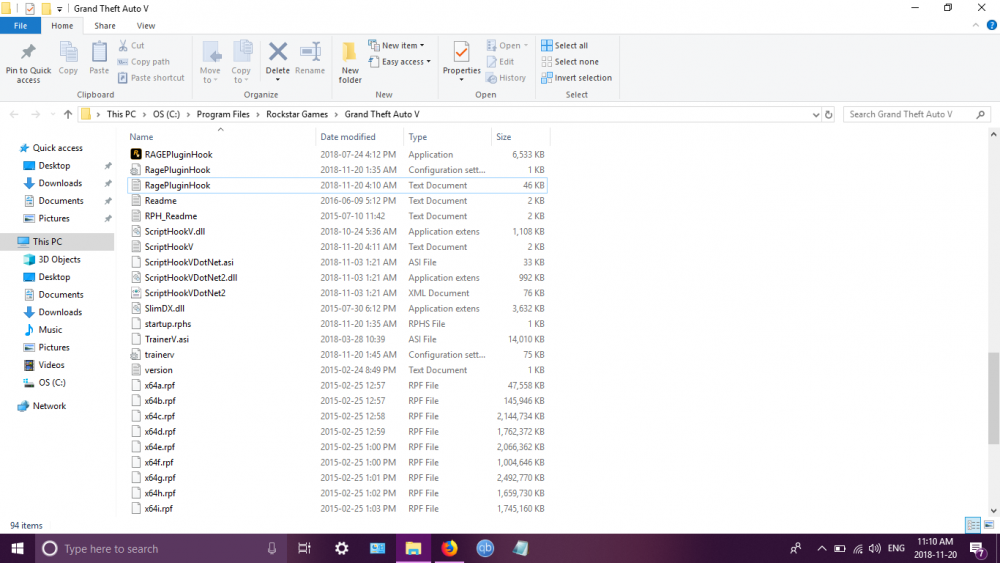Click the taskbar search box
The image size is (1000, 563).
click(159, 548)
